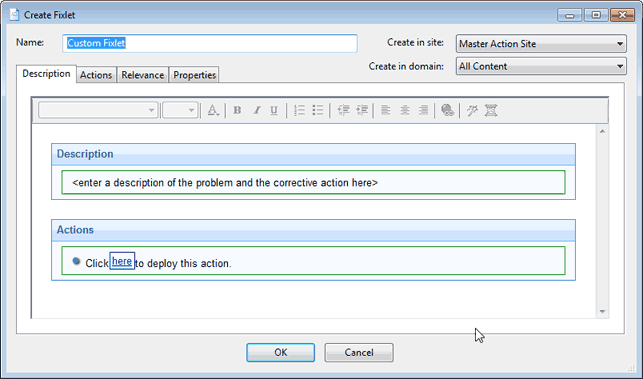Expand the Create in domain dropdown
Viewport: 643px width, 379px height.
coord(541,66)
